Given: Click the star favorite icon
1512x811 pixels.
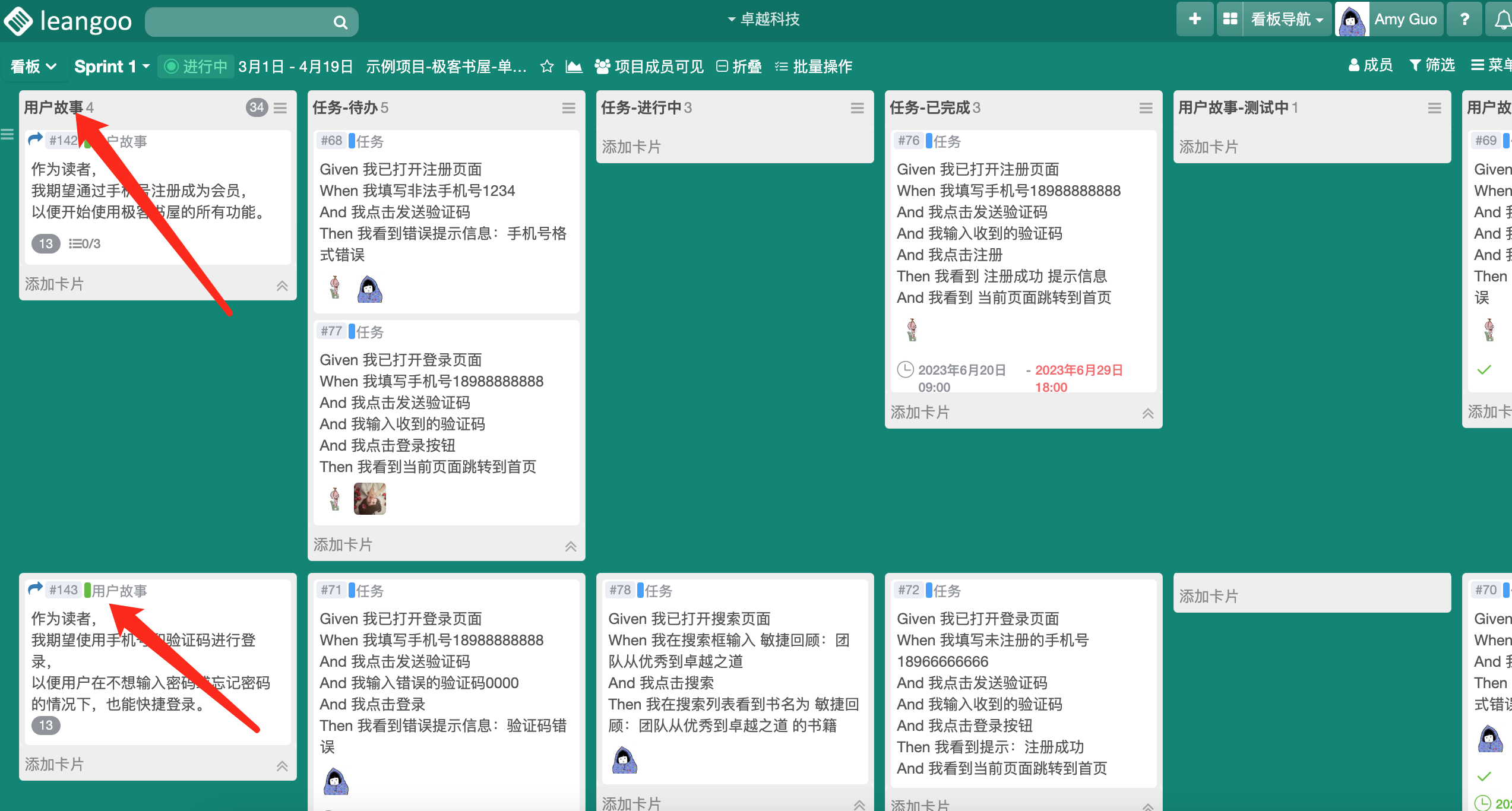Looking at the screenshot, I should click(547, 66).
